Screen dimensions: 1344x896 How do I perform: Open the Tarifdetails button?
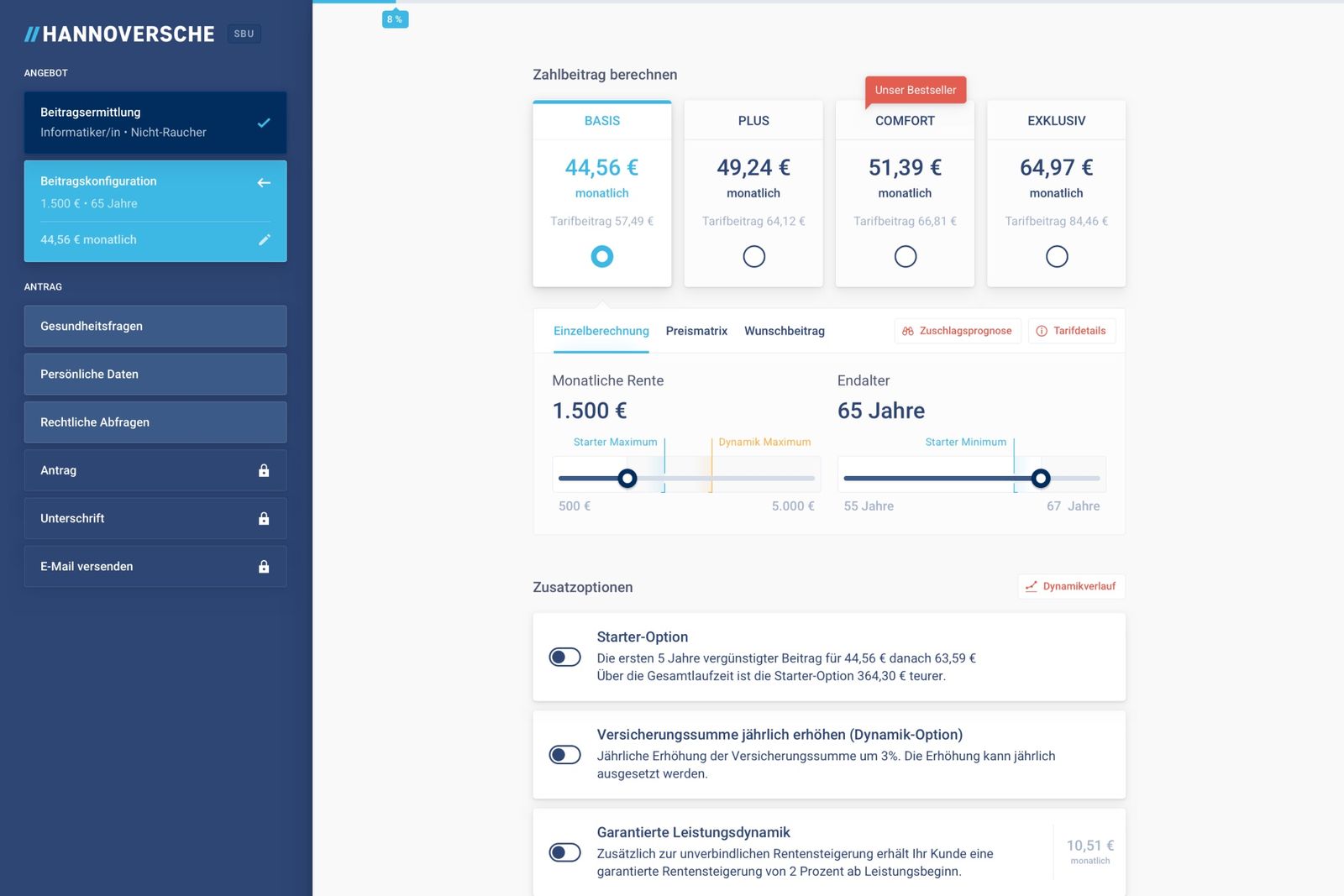(x=1071, y=331)
